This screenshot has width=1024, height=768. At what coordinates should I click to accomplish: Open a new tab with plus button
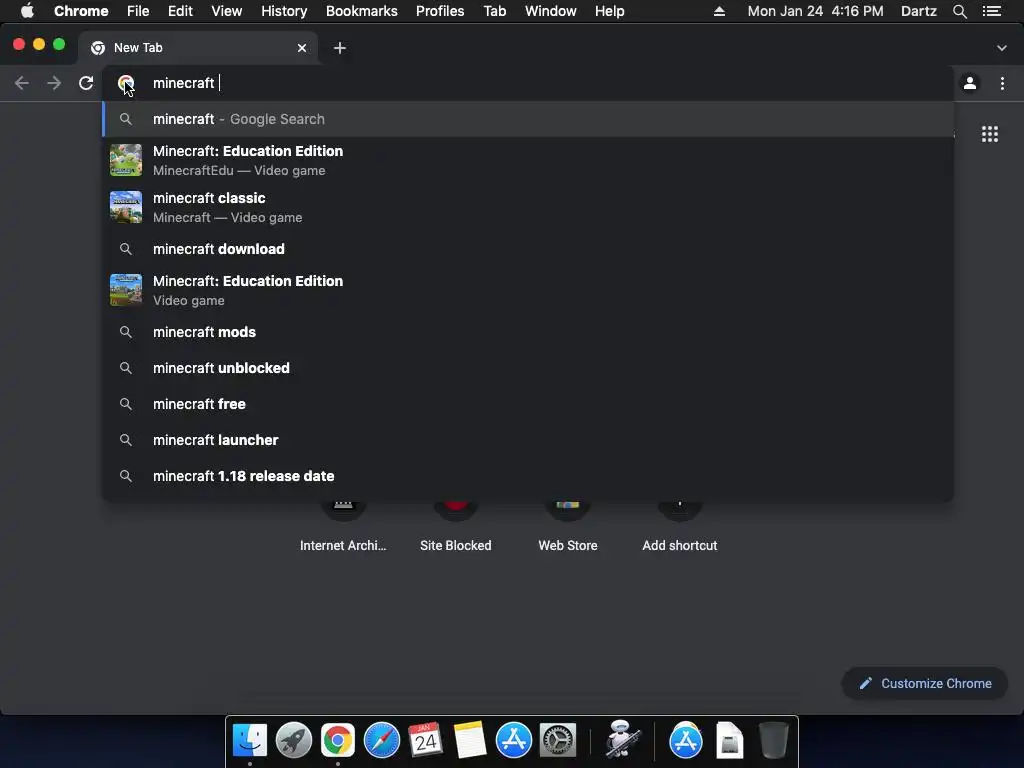(340, 48)
